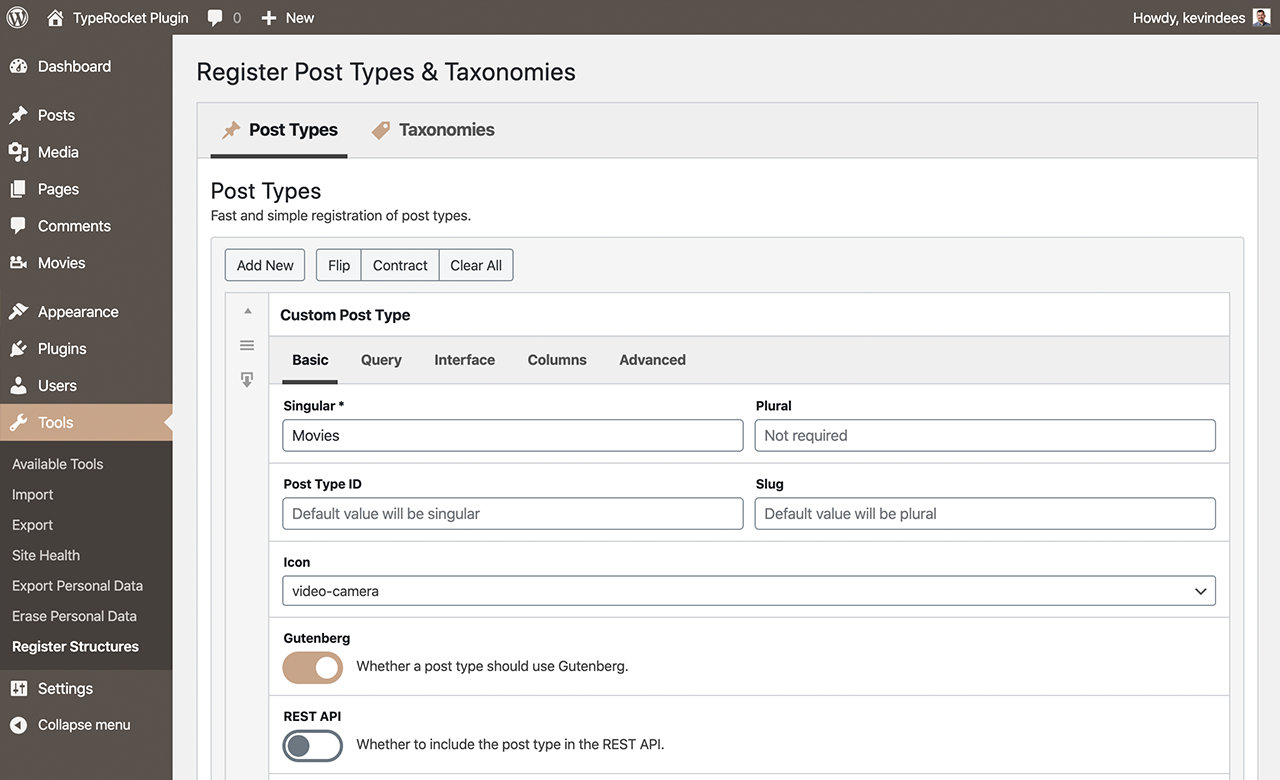Image resolution: width=1280 pixels, height=780 pixels.
Task: Switch to the Taxonomies tab
Action: pos(446,129)
